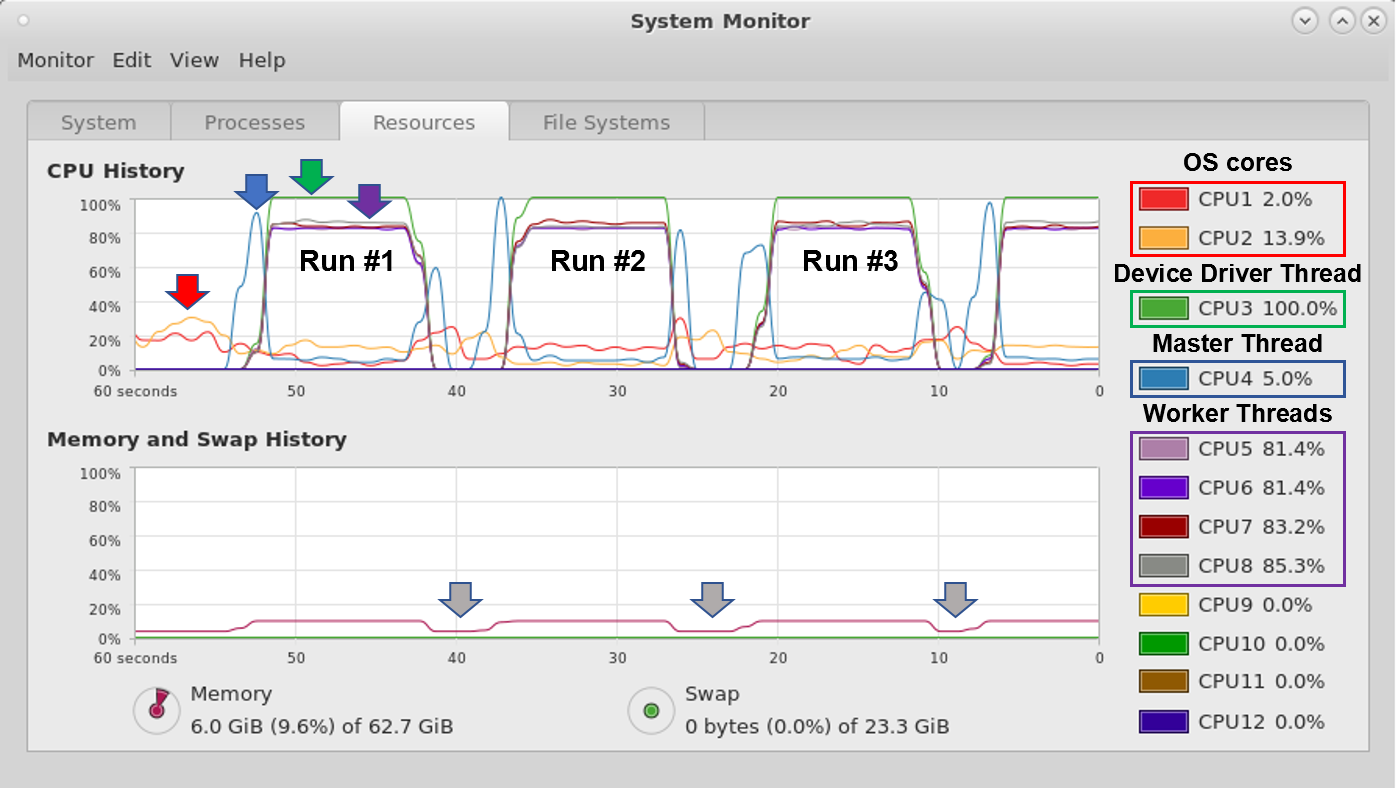
Task: Pick the CPU7 dark red swatch
Action: [x=1163, y=526]
